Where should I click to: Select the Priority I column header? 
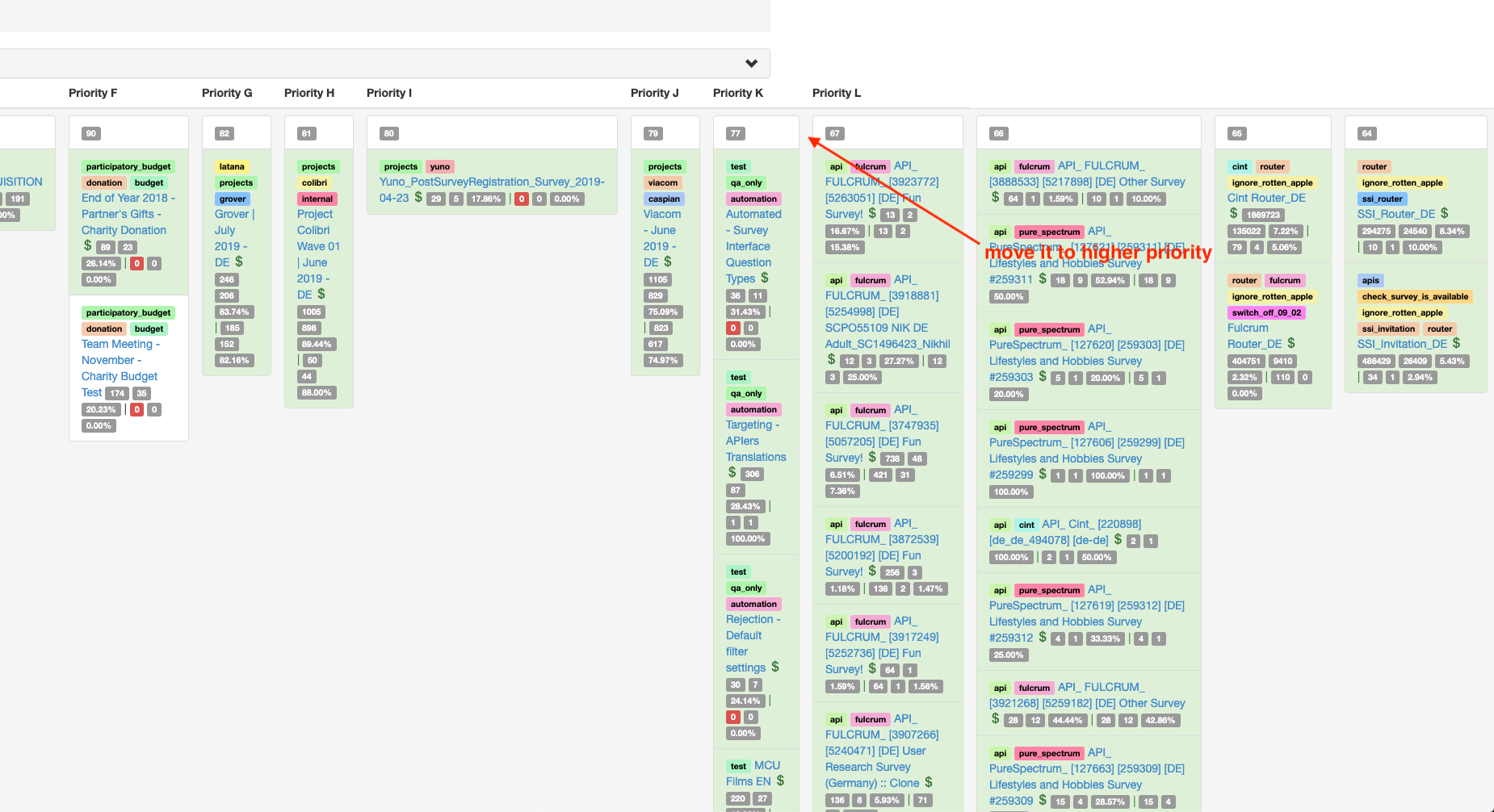(389, 93)
